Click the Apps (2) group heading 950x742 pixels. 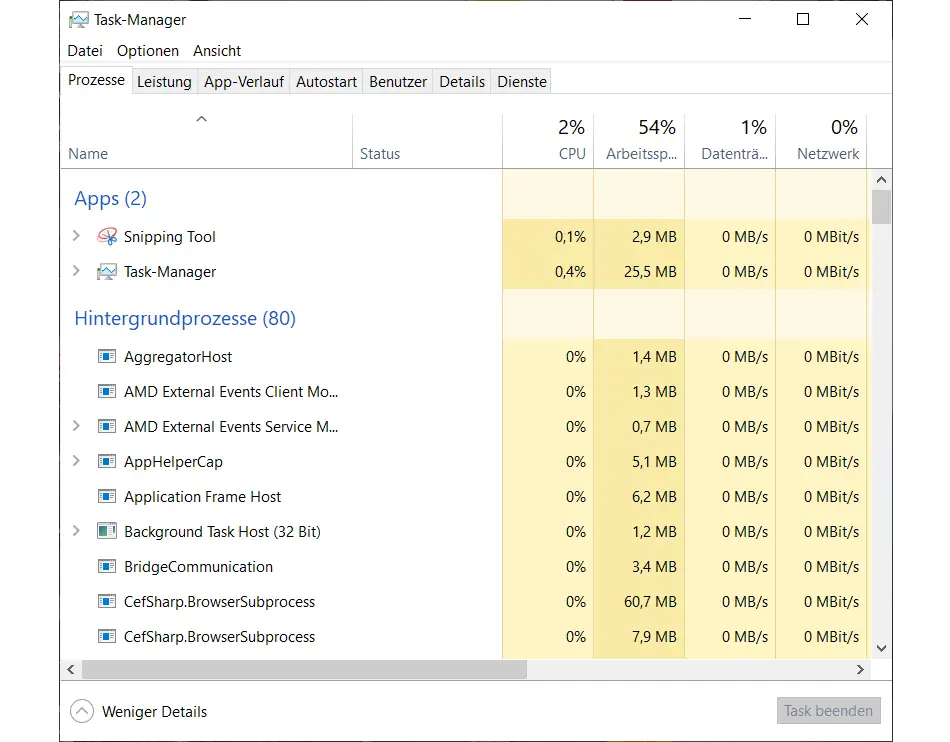[x=110, y=199]
